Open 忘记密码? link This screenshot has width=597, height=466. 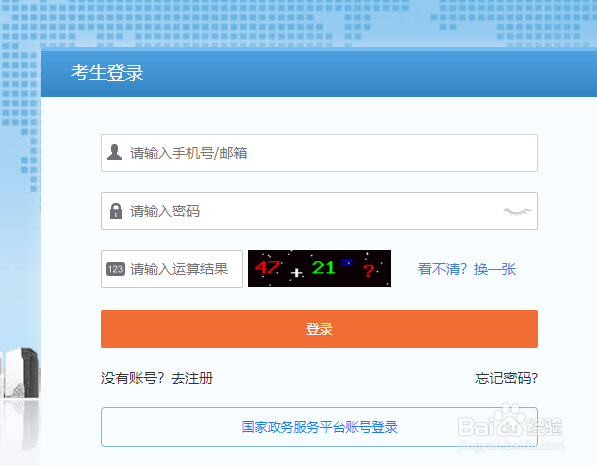[506, 378]
